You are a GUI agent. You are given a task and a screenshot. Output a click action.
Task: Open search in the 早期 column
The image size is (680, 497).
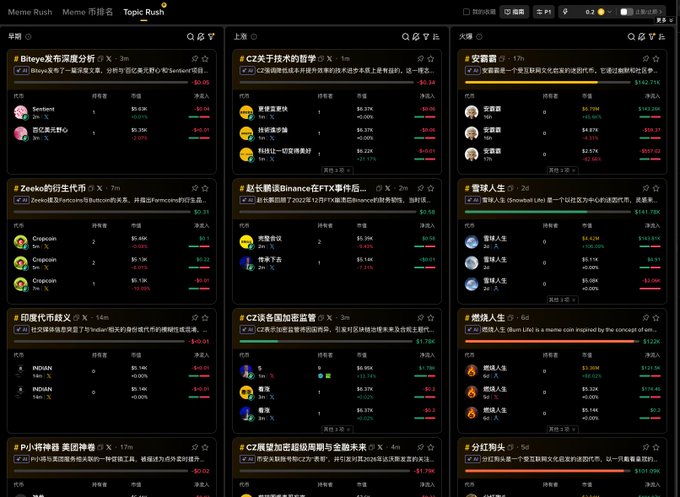(x=190, y=37)
